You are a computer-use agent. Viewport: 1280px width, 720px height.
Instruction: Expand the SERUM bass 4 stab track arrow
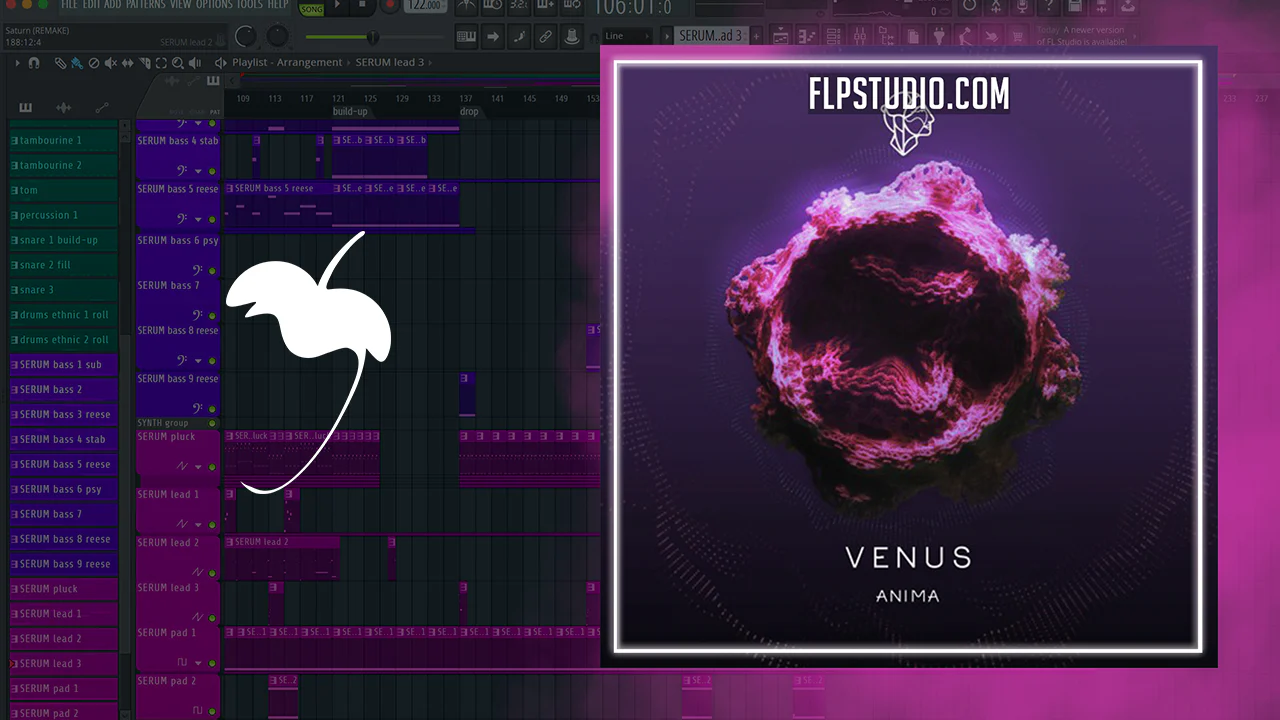click(199, 172)
